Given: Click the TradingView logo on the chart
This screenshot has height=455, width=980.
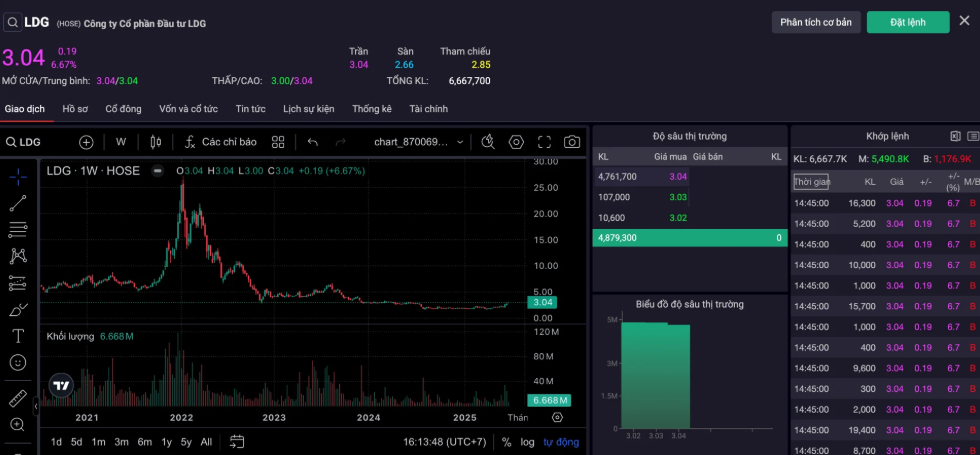Looking at the screenshot, I should pyautogui.click(x=61, y=386).
